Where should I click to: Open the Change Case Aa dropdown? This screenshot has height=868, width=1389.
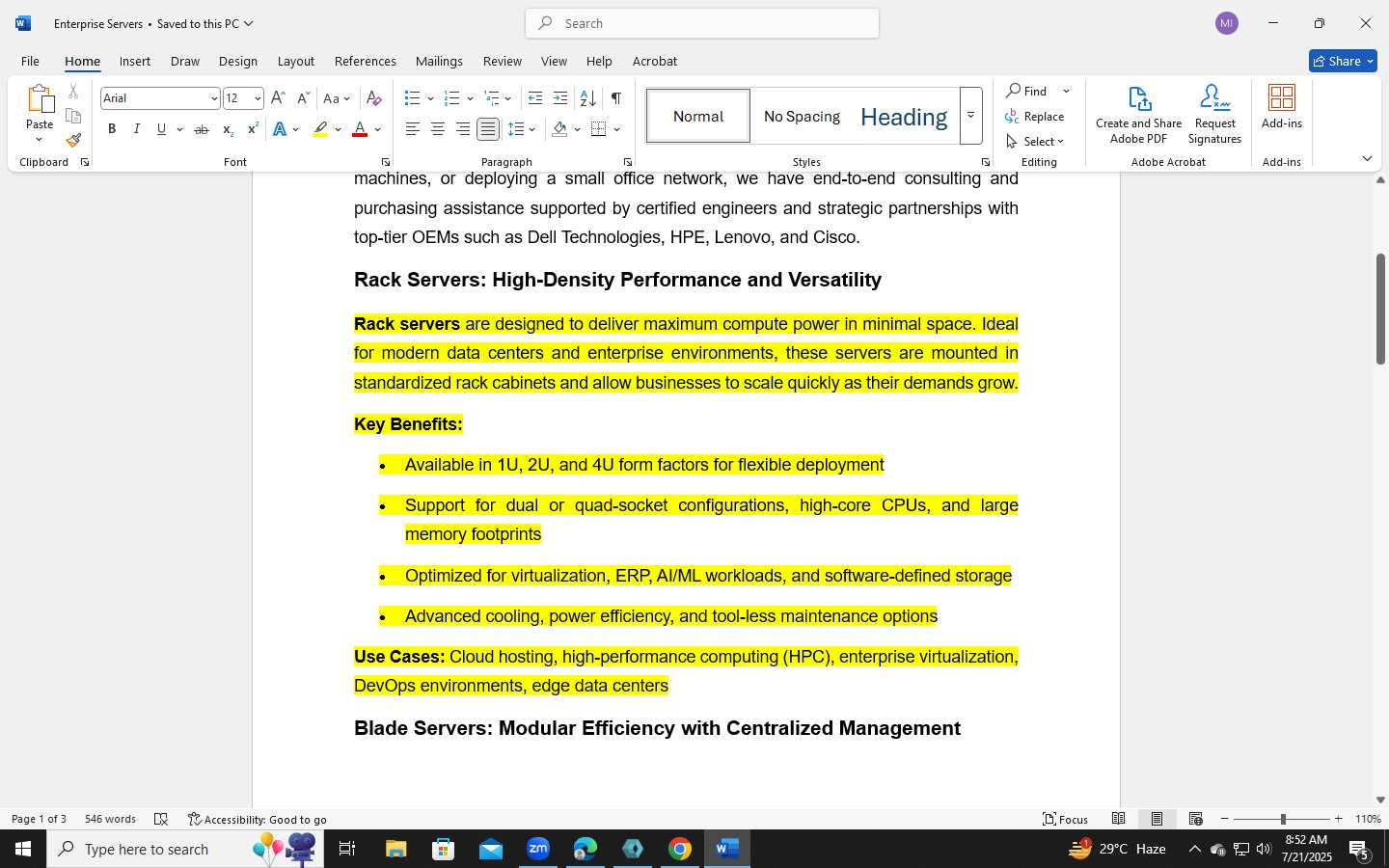point(337,98)
